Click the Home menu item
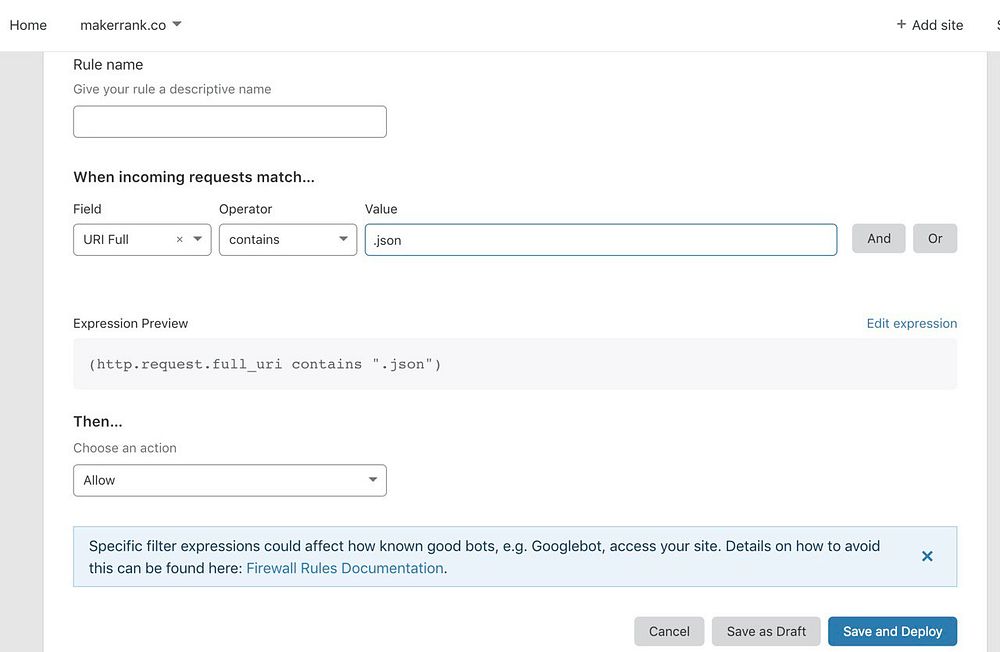This screenshot has width=1000, height=652. 28,25
